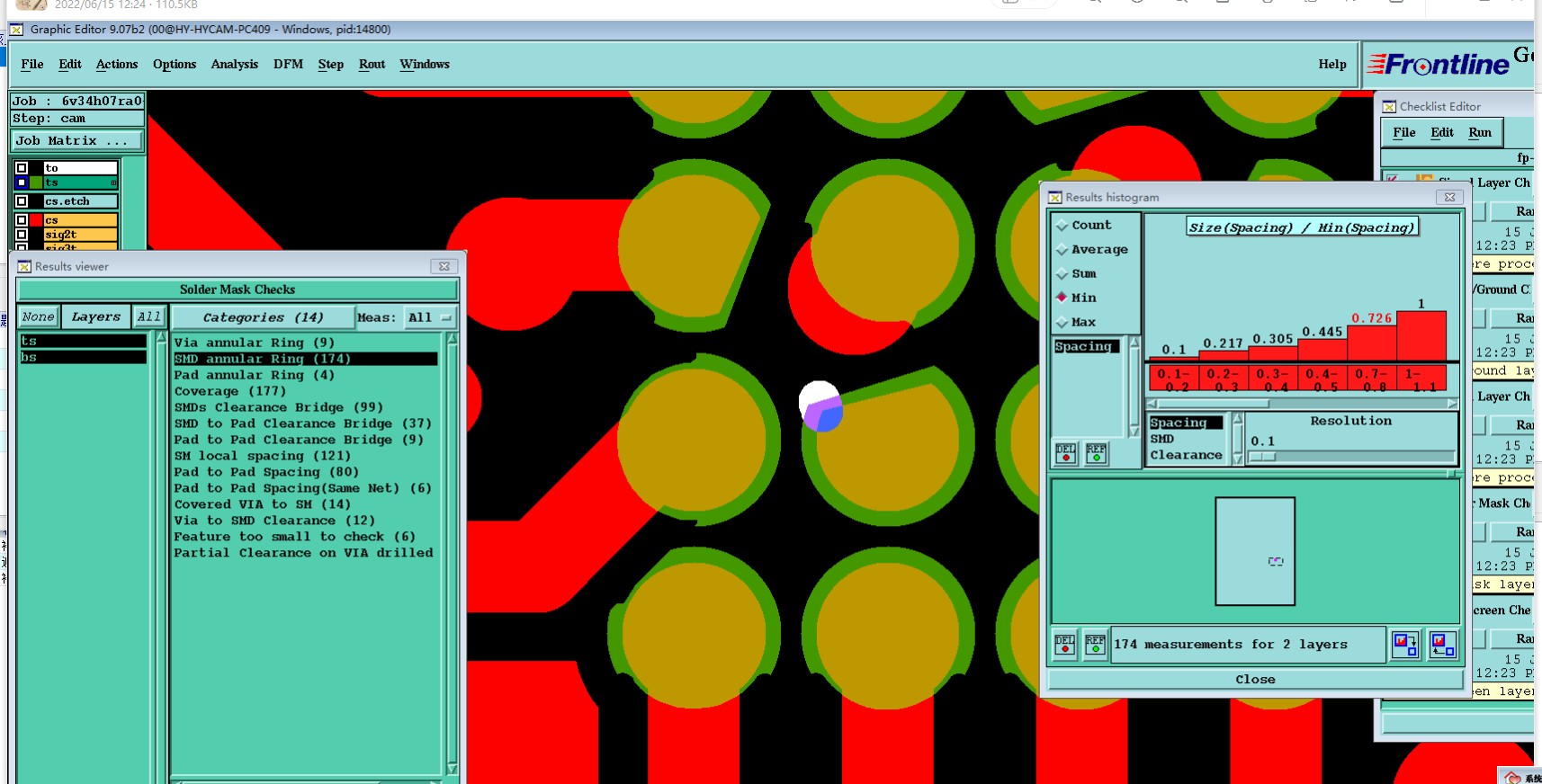Toggle display checkbox for layer cs
Screen dimensions: 1542x784
click(22, 220)
